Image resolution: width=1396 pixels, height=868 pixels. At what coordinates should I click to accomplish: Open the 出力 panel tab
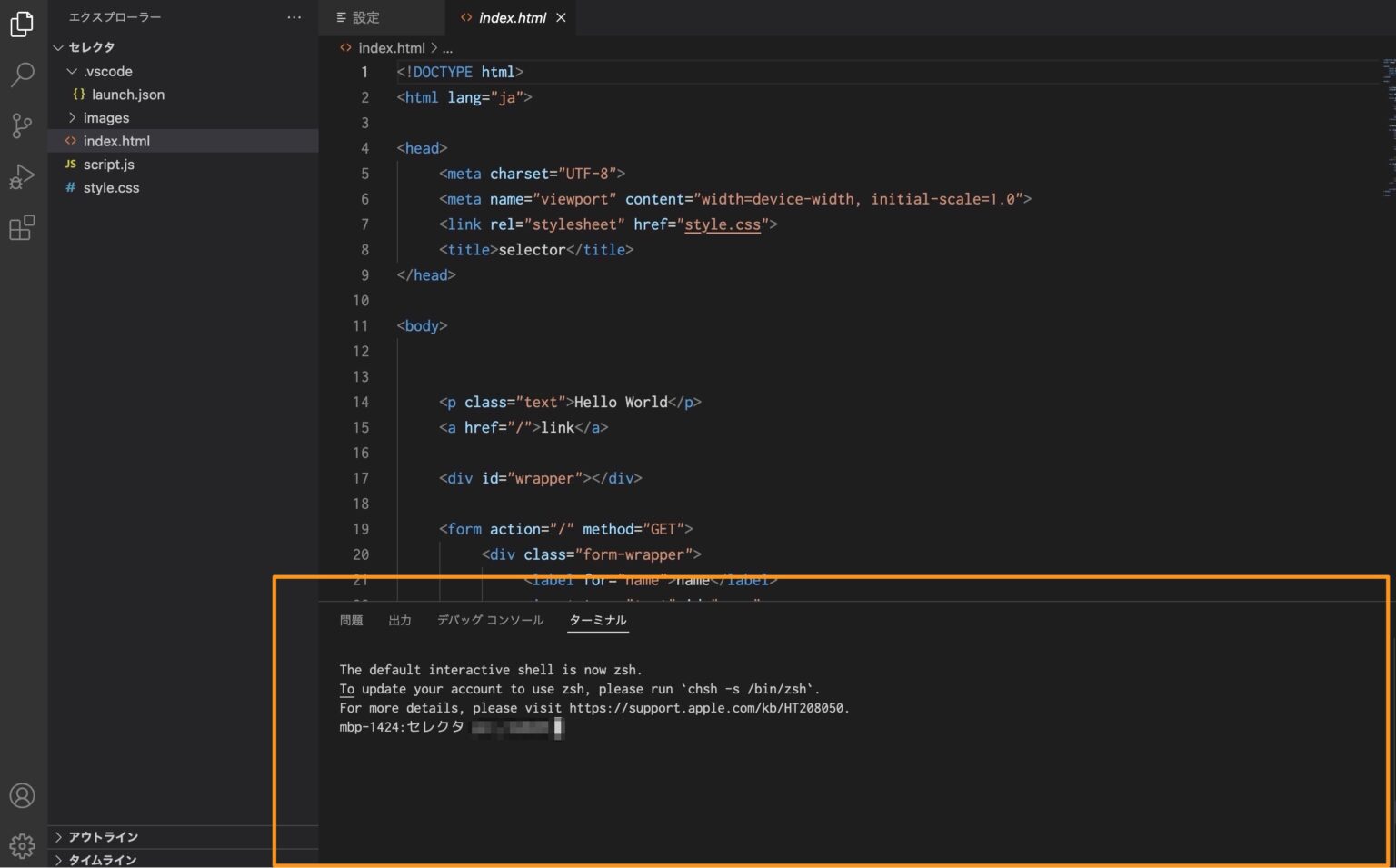(x=400, y=620)
